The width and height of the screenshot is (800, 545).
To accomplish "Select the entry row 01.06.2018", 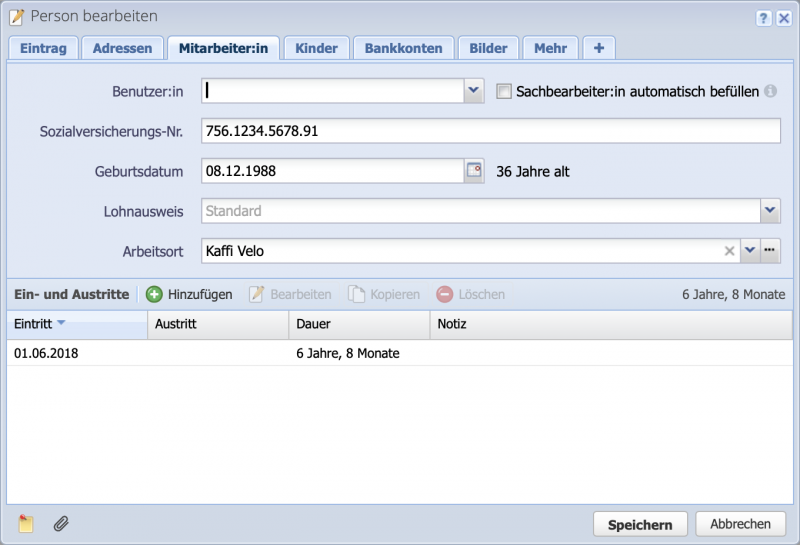I will tap(400, 353).
